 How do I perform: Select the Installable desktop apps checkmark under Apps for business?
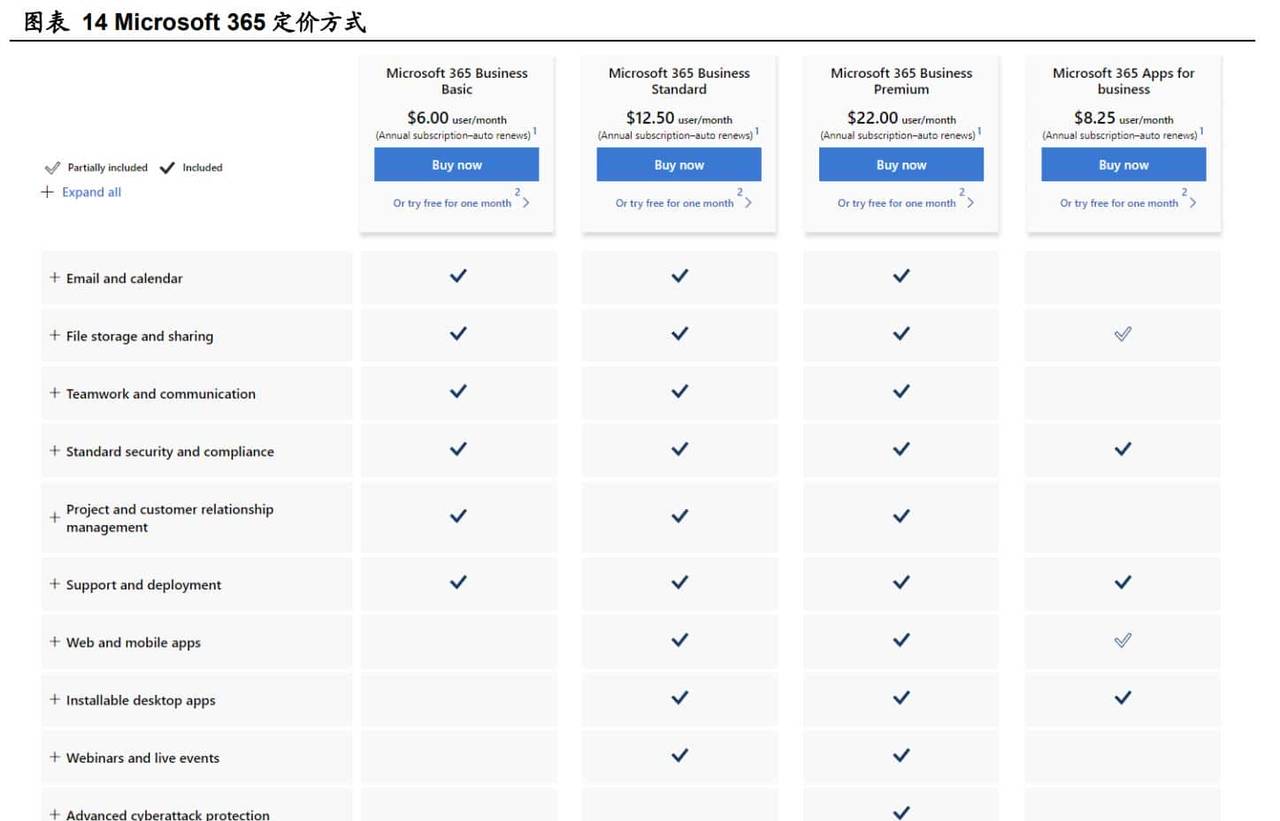pos(1121,699)
